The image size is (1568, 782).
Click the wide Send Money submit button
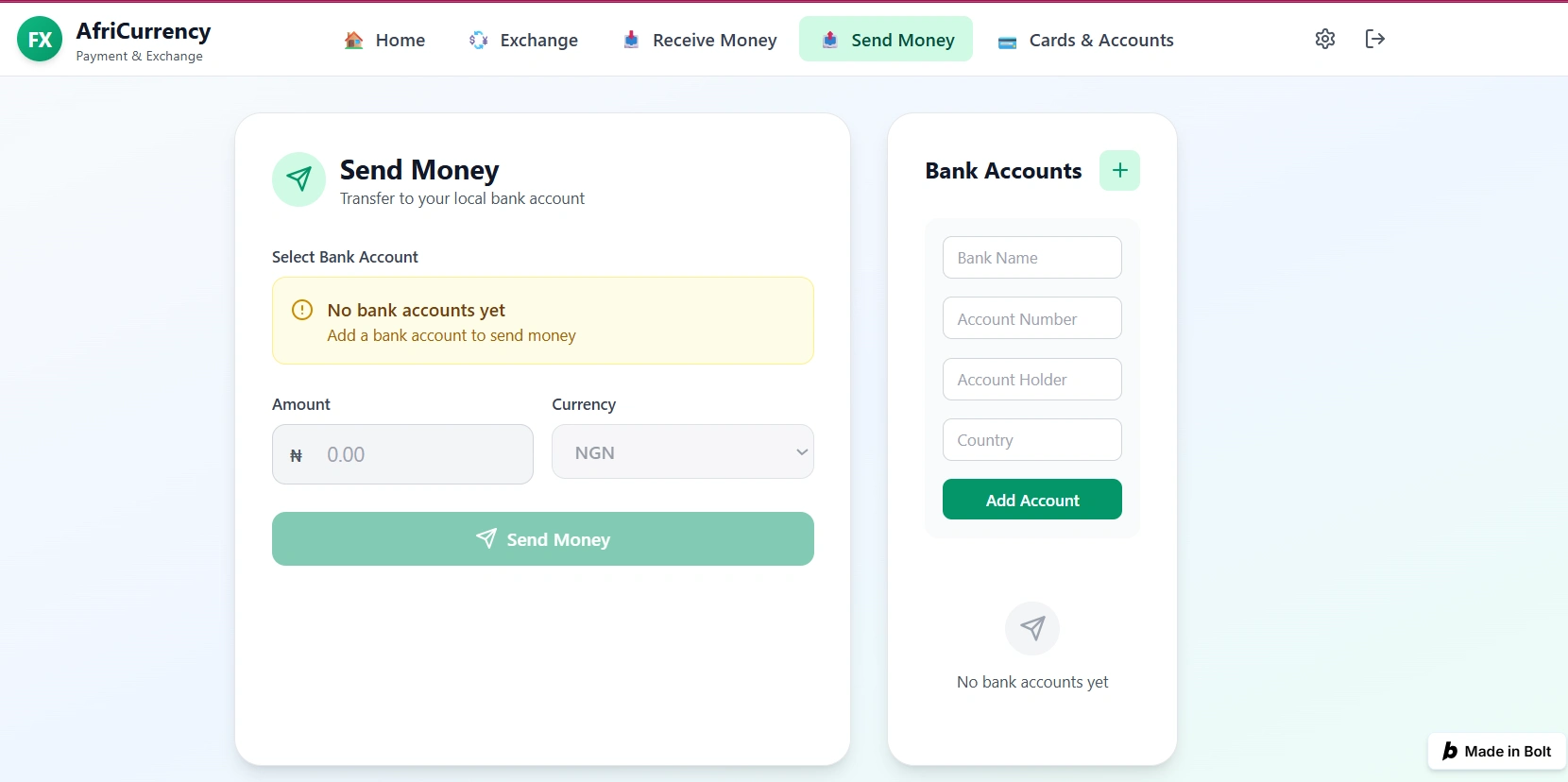click(542, 539)
